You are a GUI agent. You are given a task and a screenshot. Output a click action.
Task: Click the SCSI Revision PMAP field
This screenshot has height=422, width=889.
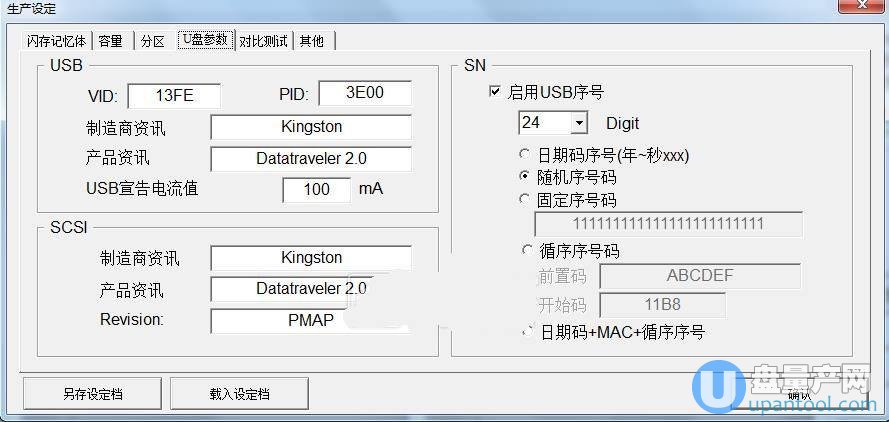311,321
